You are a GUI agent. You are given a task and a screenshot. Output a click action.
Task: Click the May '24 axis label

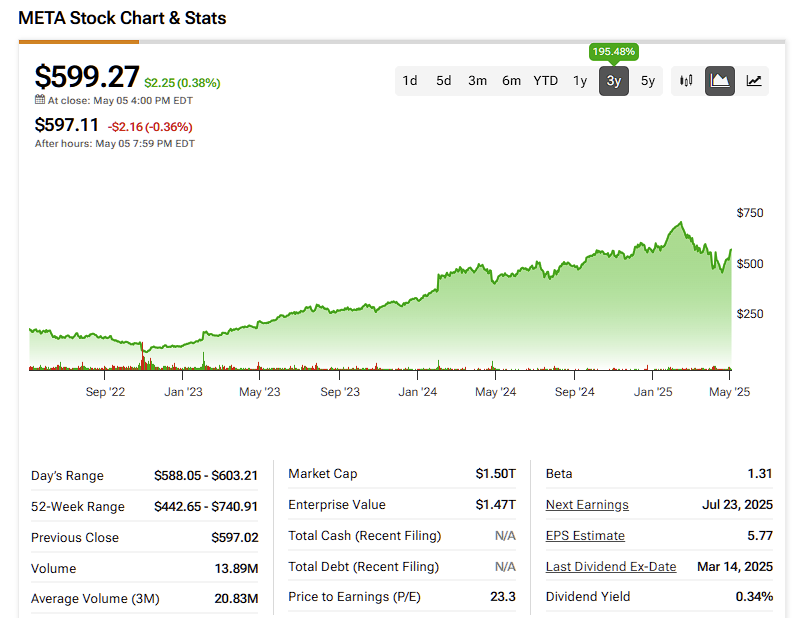point(496,392)
